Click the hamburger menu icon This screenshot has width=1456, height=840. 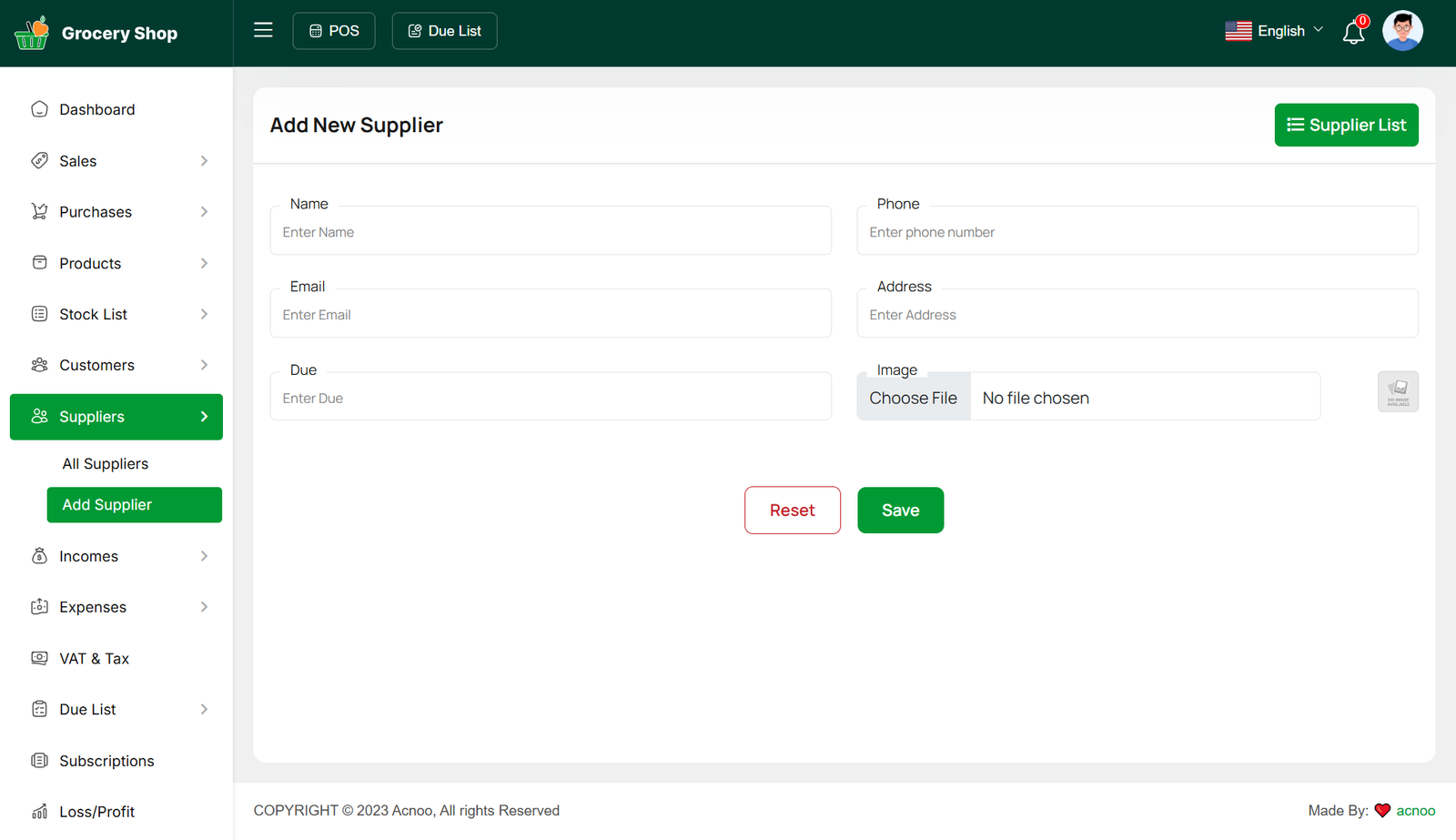pos(263,30)
